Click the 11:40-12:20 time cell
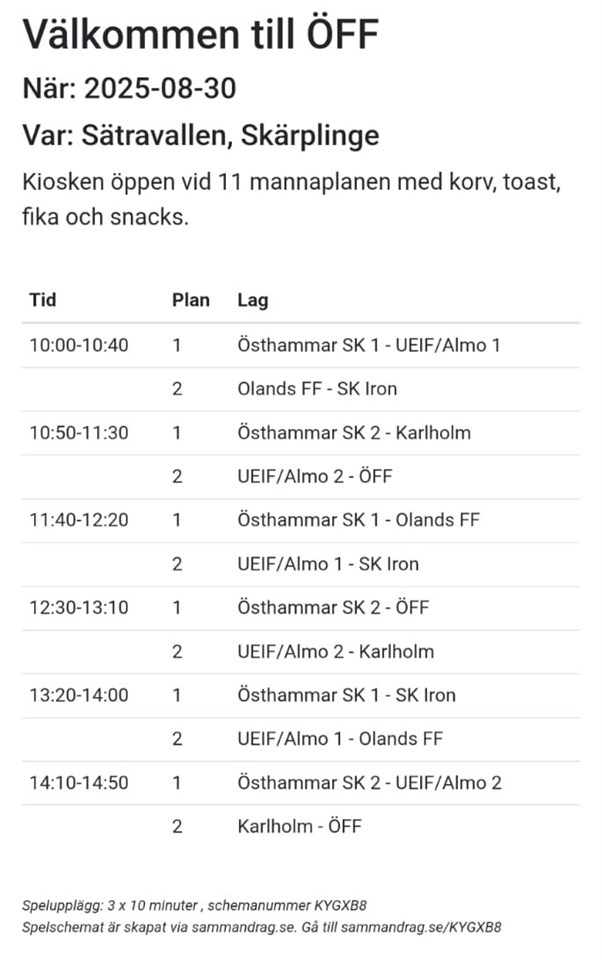Screen dimensions: 602x960 coord(79,520)
